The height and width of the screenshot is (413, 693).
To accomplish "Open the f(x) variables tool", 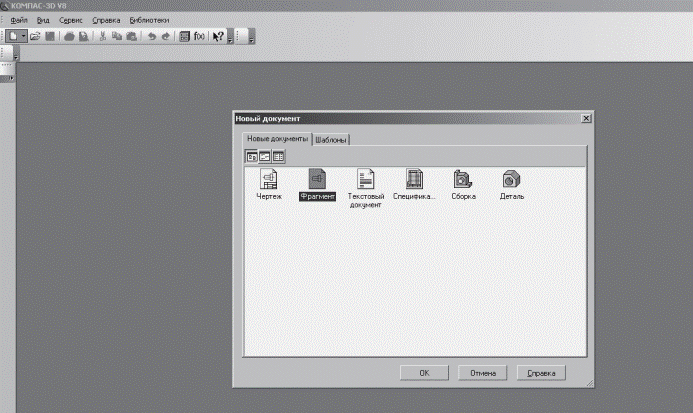I will tap(199, 36).
